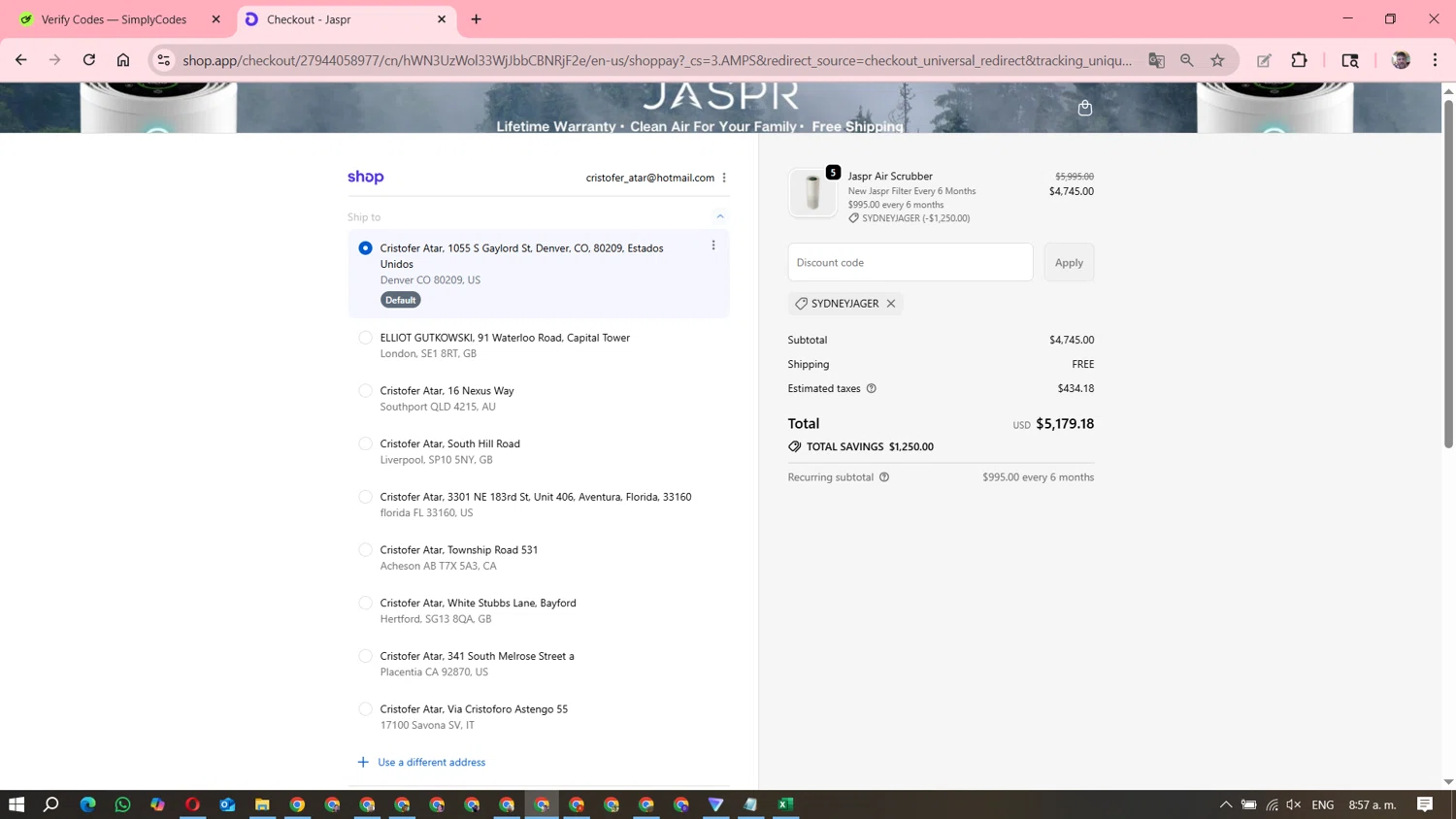The image size is (1456, 819).
Task: Show the recurring subtotal info icon
Action: 884,477
